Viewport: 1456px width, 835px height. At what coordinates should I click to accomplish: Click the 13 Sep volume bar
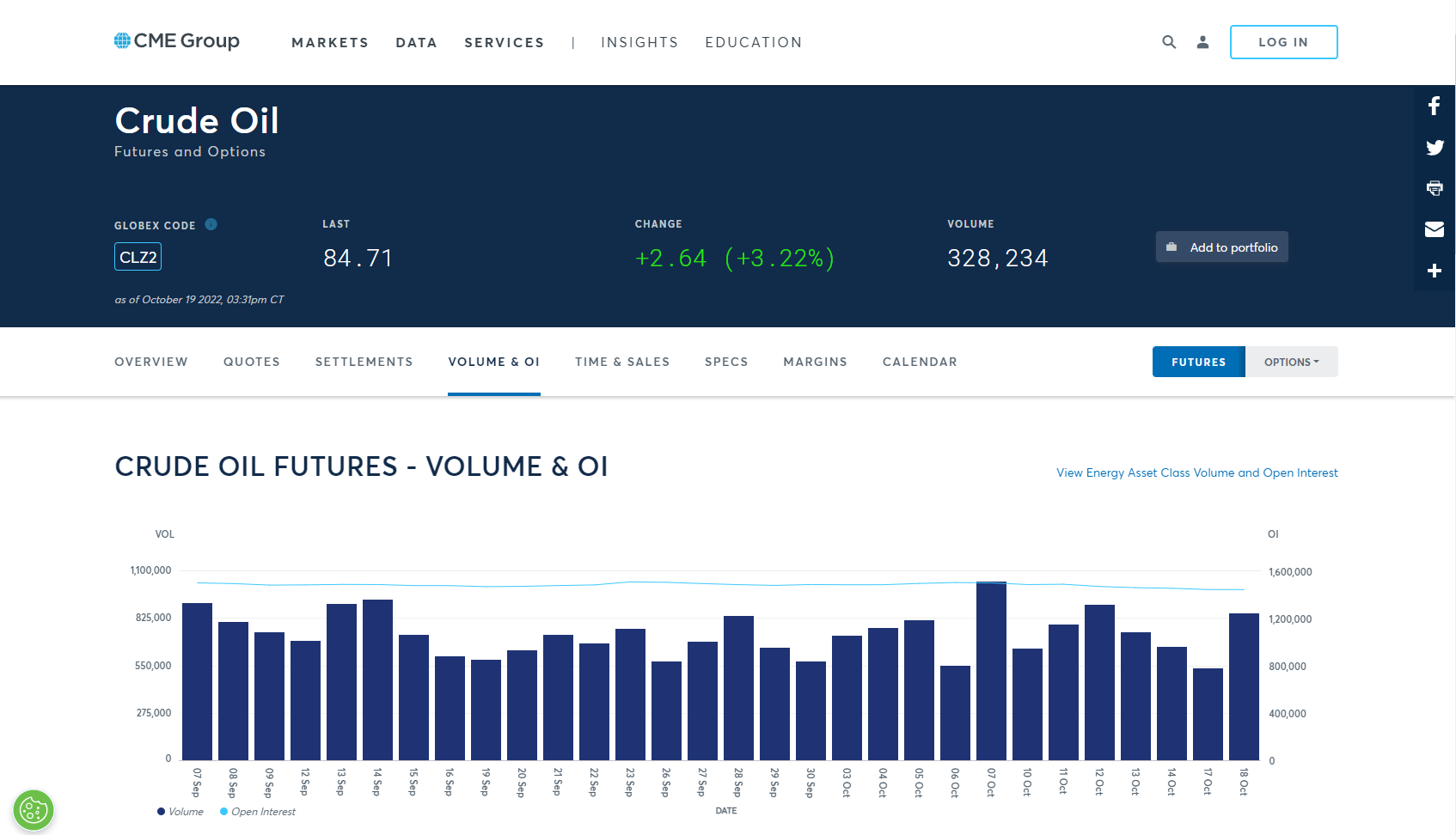(341, 682)
